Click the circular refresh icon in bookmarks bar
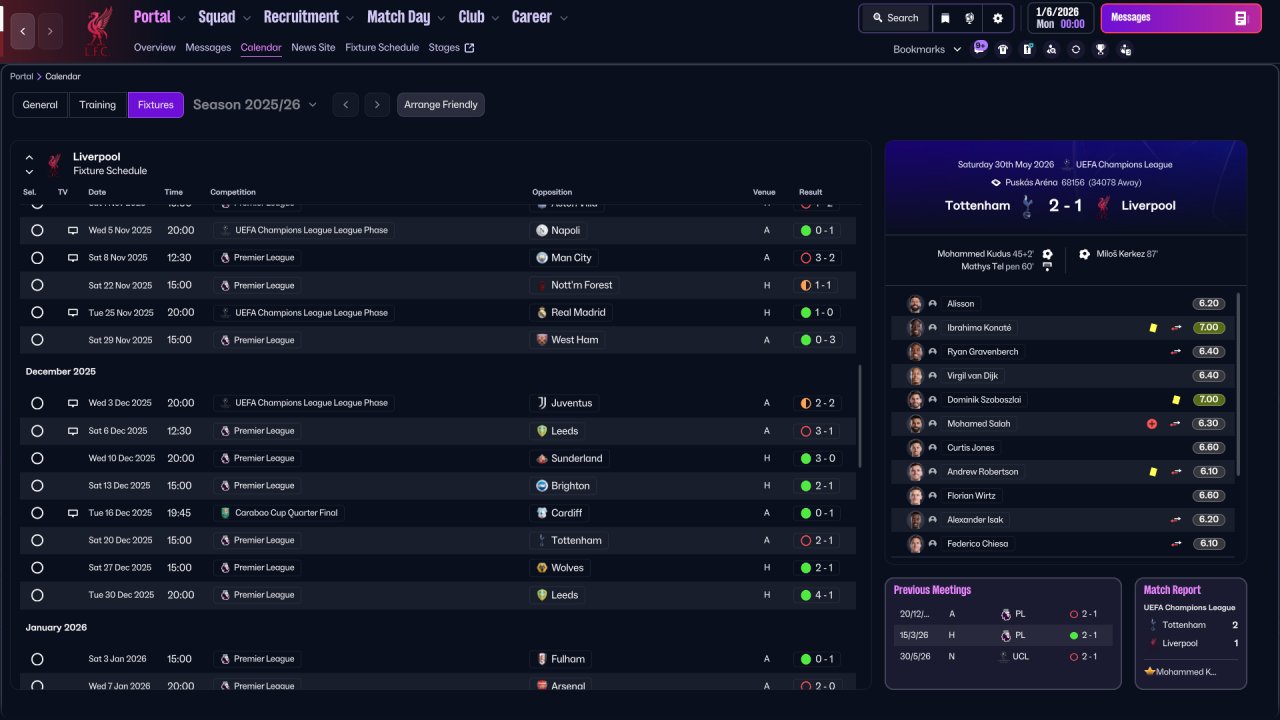 tap(1075, 49)
